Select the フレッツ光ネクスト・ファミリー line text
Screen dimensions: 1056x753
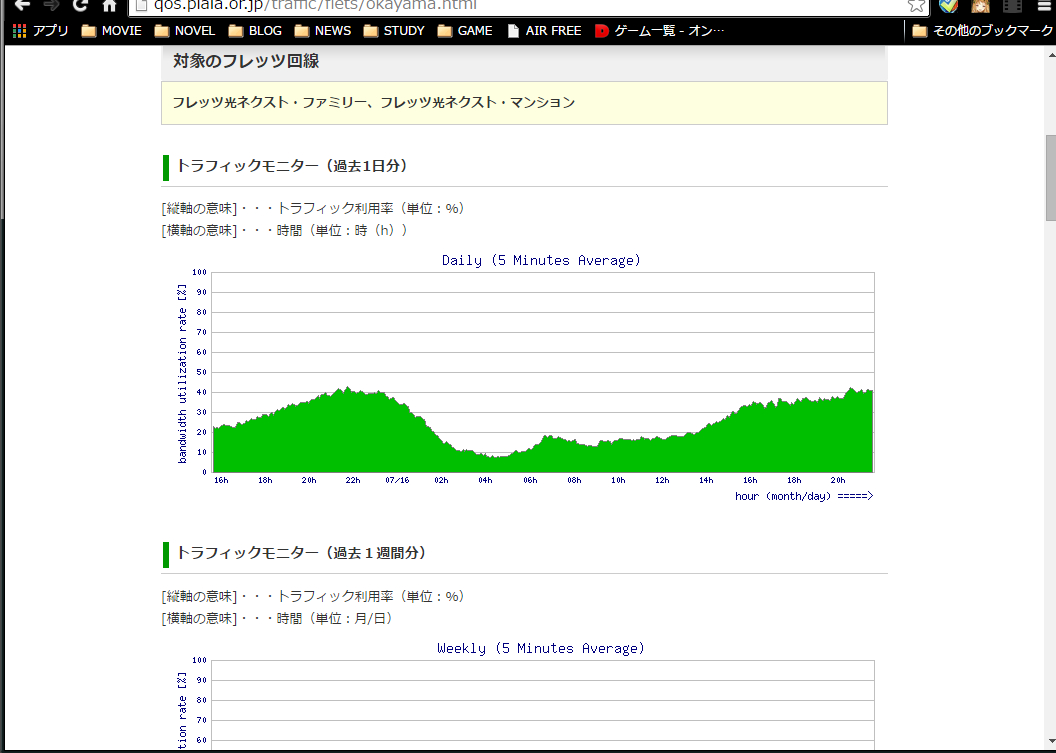click(x=374, y=102)
